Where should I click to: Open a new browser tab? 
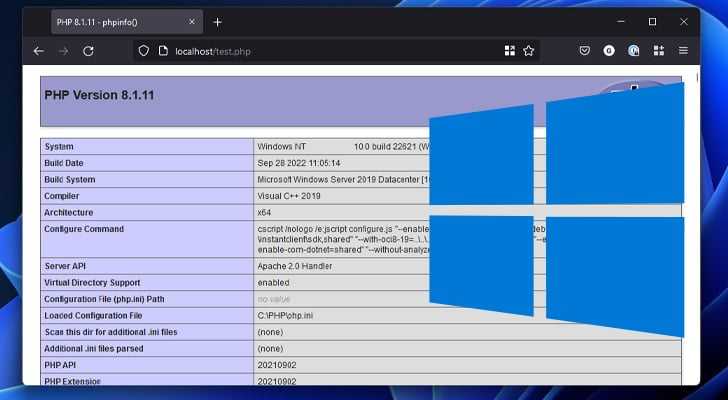(x=217, y=22)
